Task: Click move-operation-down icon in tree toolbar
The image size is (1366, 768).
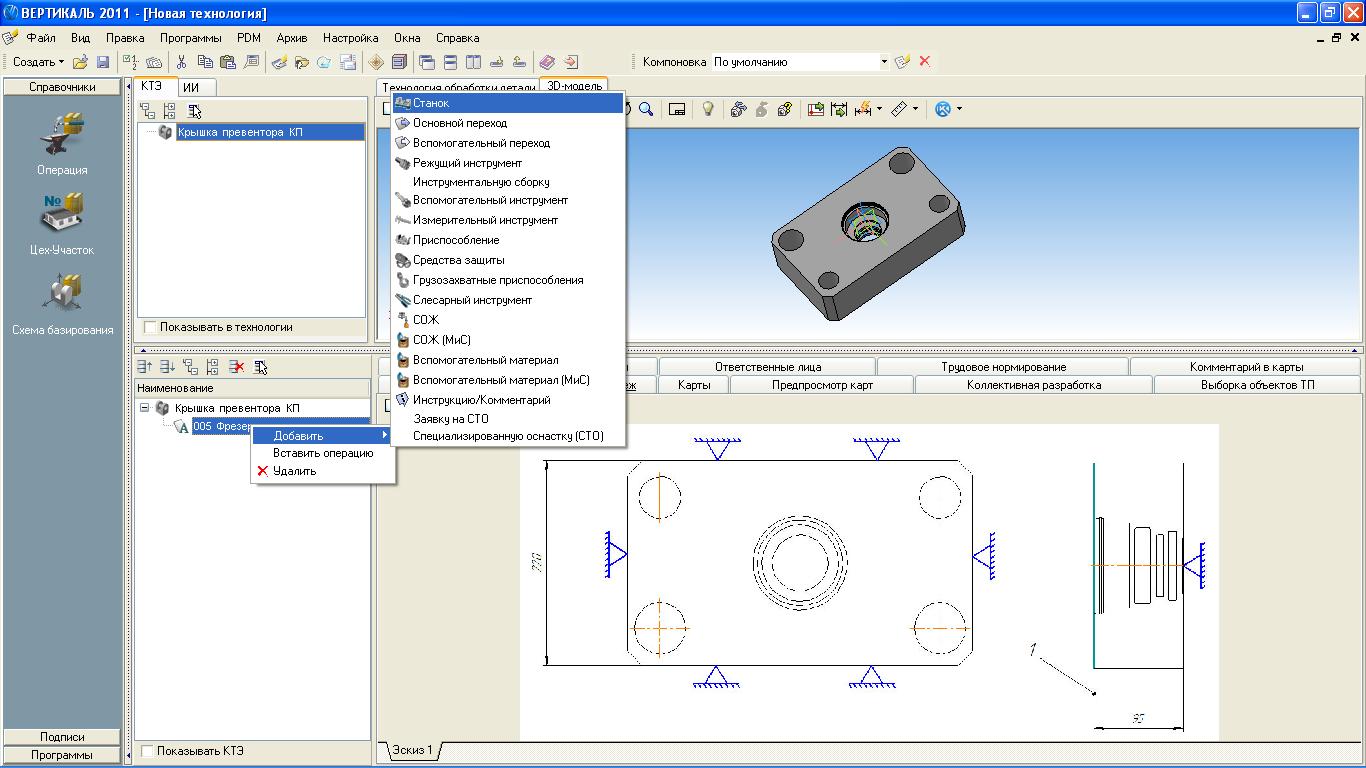Action: click(x=168, y=367)
